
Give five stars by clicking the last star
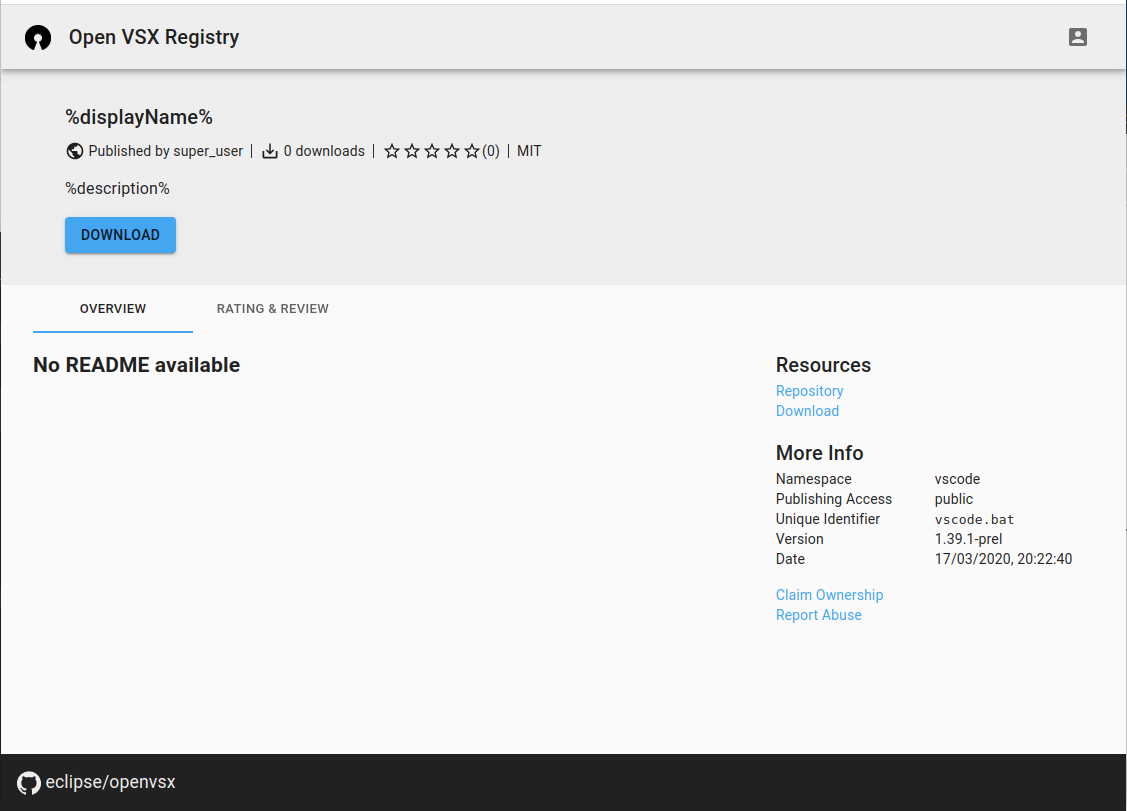coord(472,150)
